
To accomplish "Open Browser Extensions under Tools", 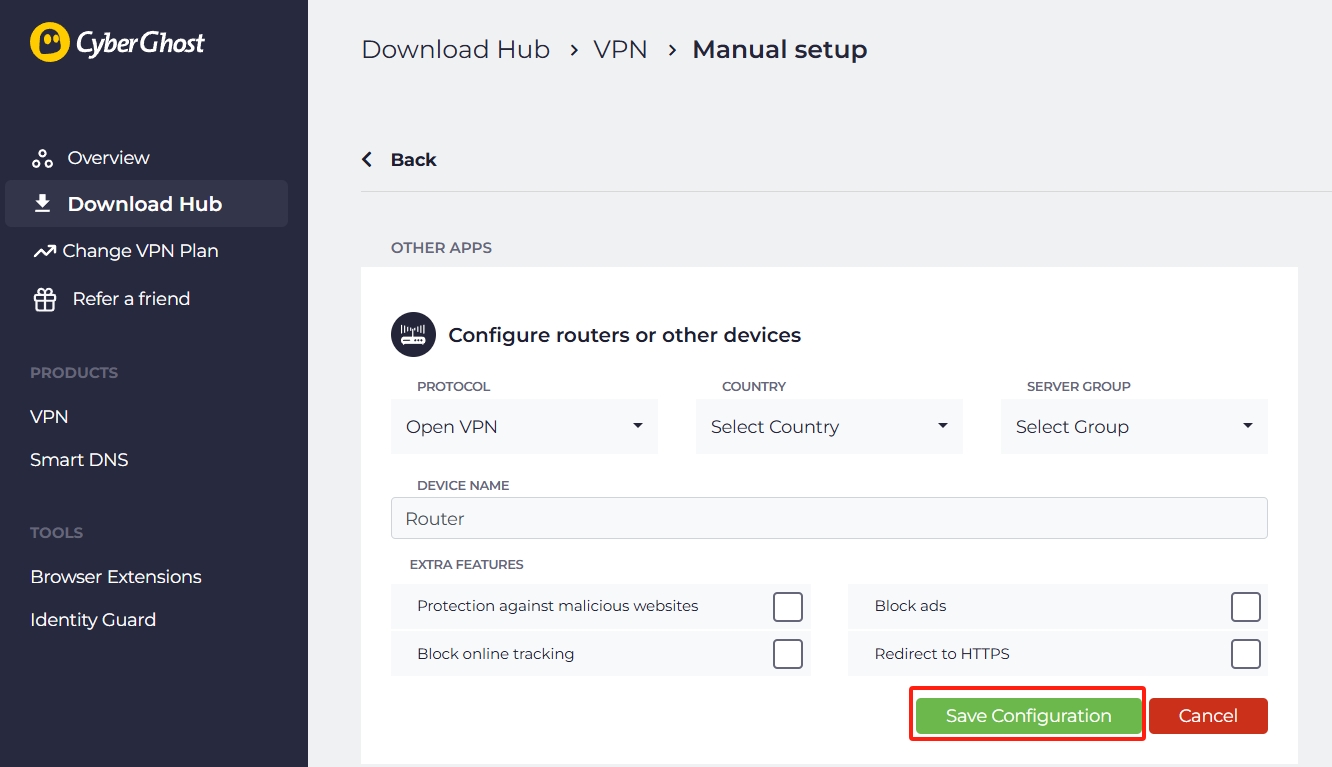I will (x=116, y=577).
